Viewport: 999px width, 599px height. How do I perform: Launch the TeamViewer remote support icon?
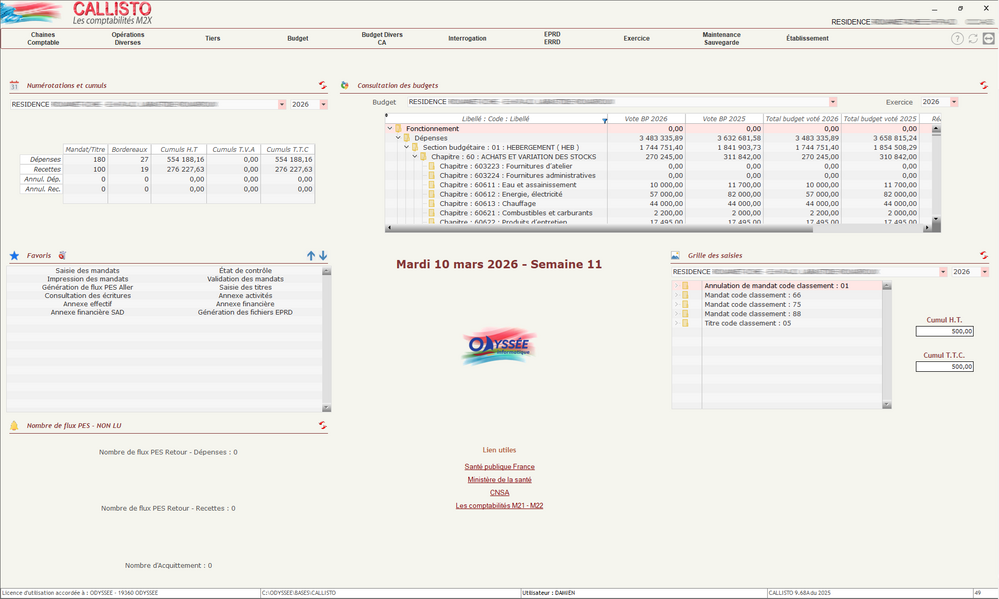989,39
